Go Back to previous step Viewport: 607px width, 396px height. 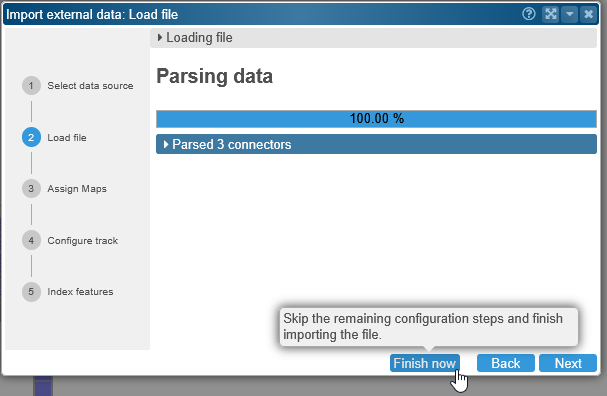click(506, 363)
